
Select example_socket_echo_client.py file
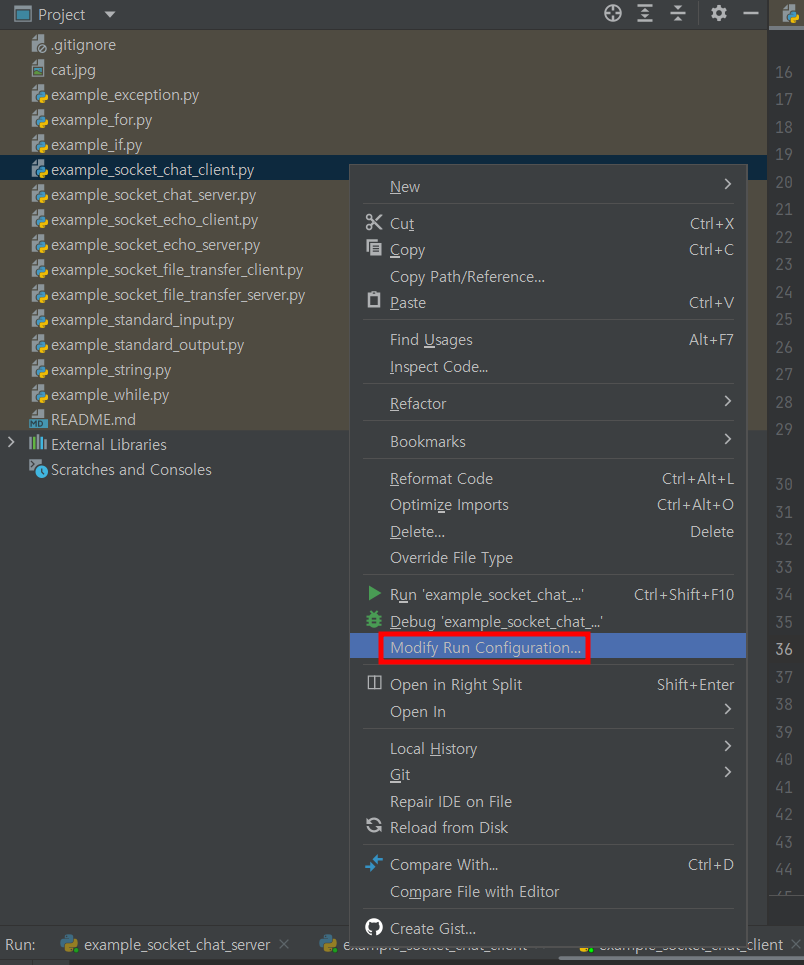[x=155, y=220]
